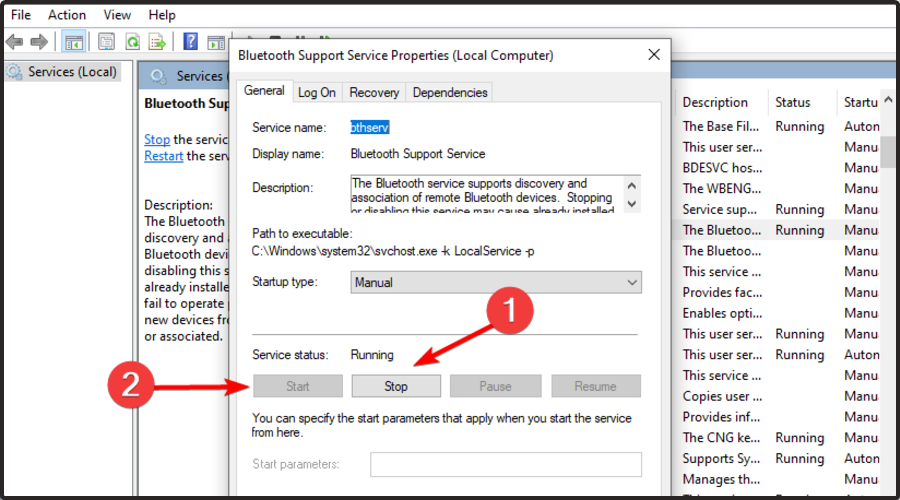Open the Startup type dropdown
This screenshot has width=900, height=500.
(x=496, y=282)
